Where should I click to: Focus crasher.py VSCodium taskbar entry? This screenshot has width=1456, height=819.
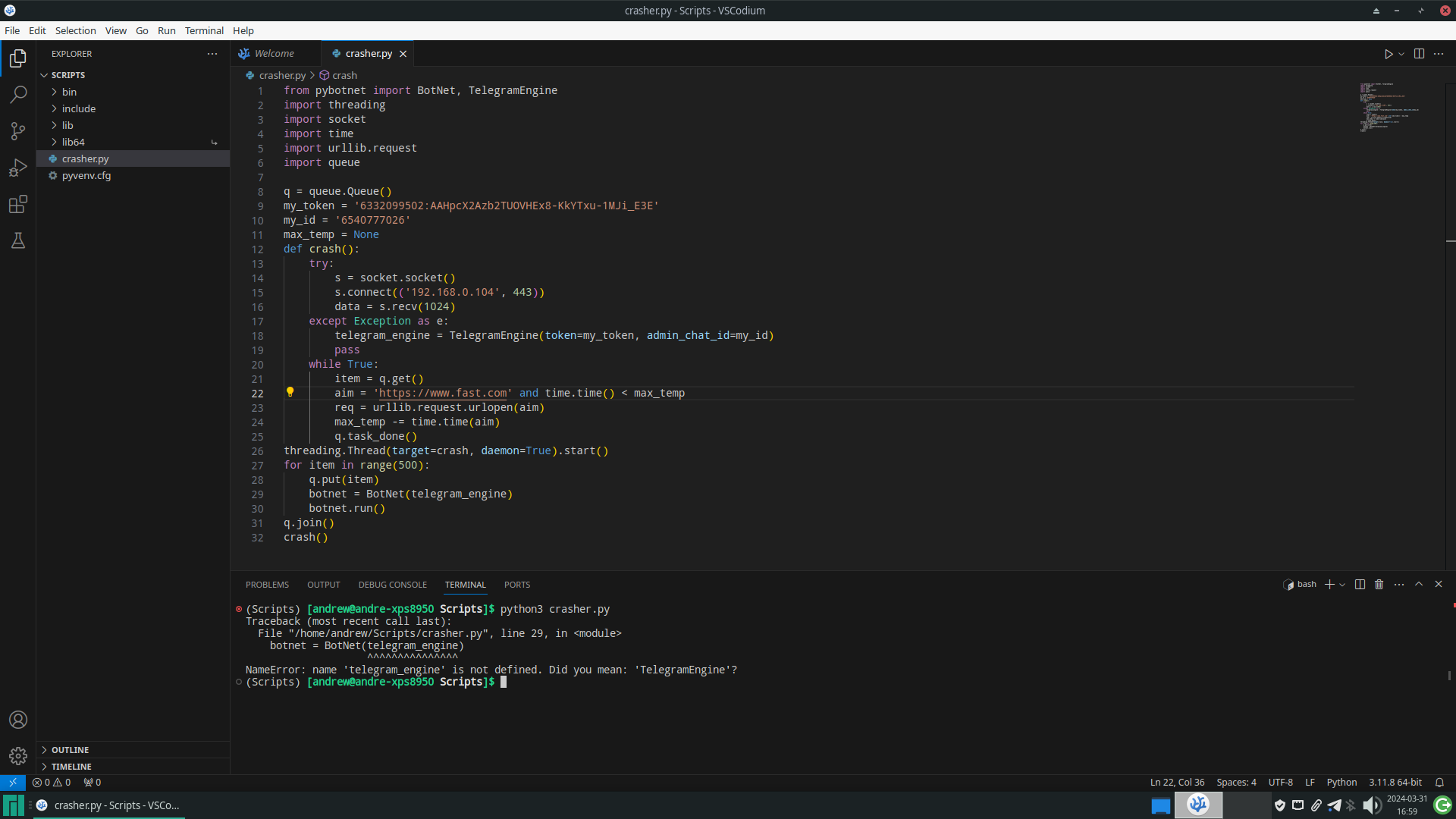click(x=109, y=805)
